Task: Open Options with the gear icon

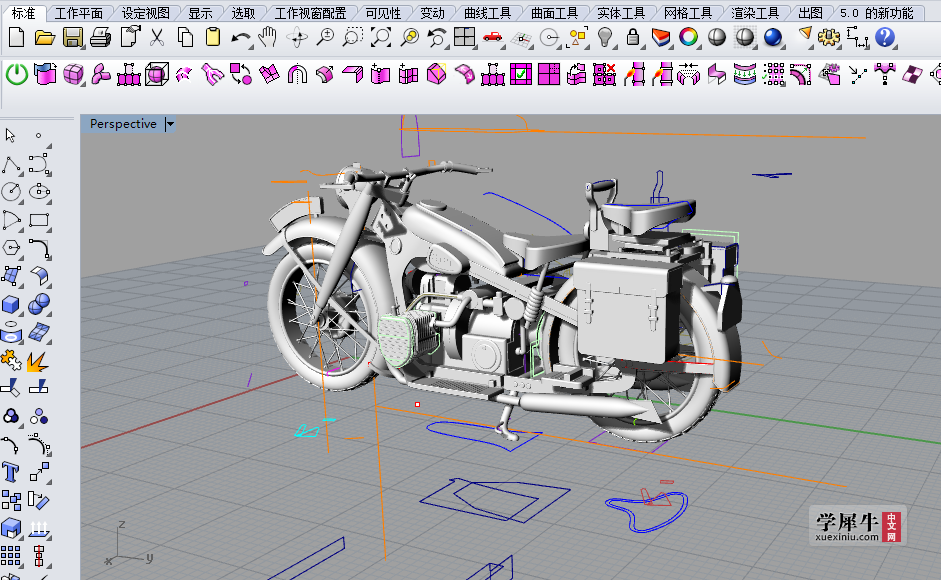Action: point(829,38)
